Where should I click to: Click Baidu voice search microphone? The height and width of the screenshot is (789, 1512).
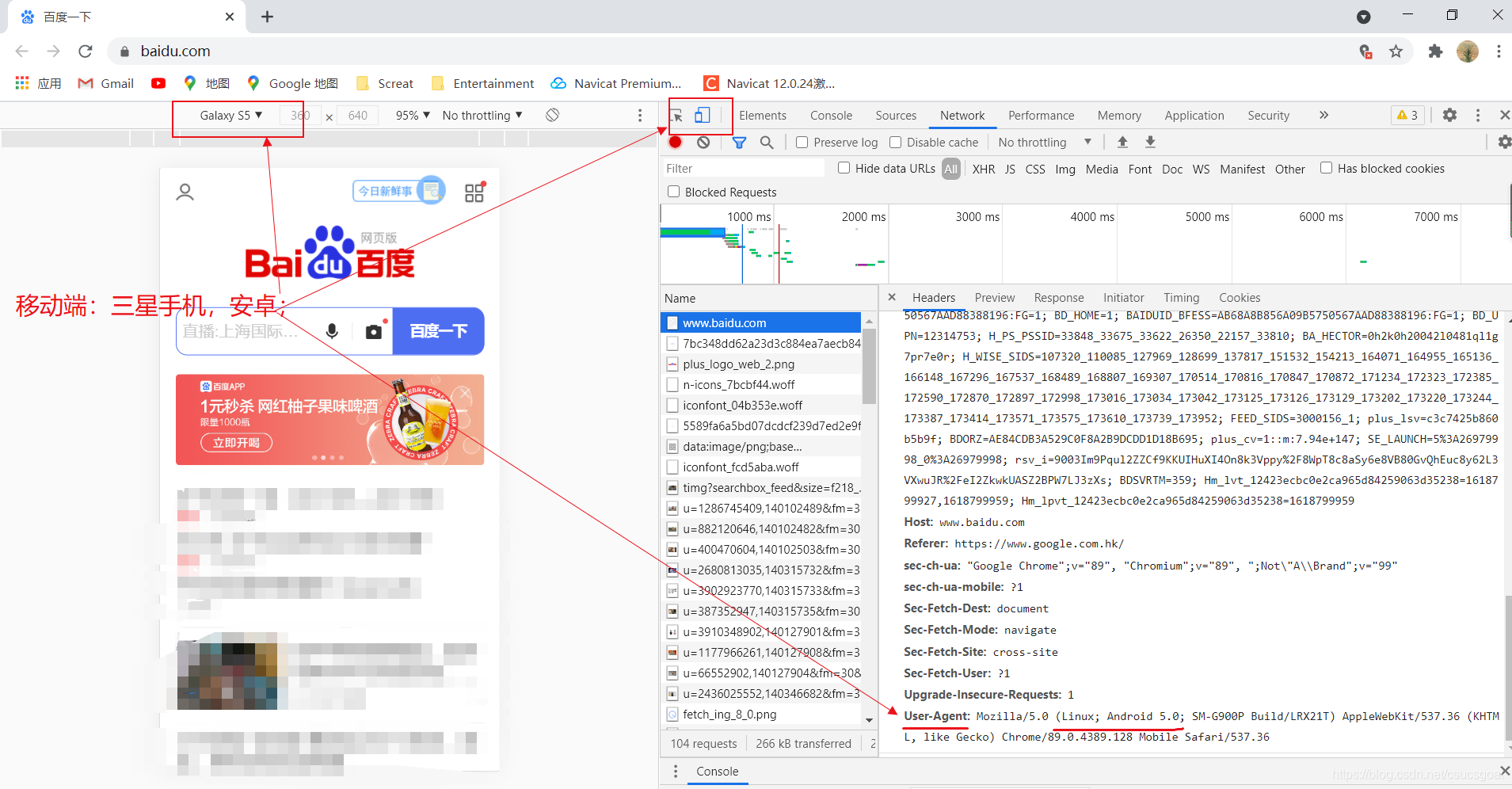pos(332,331)
